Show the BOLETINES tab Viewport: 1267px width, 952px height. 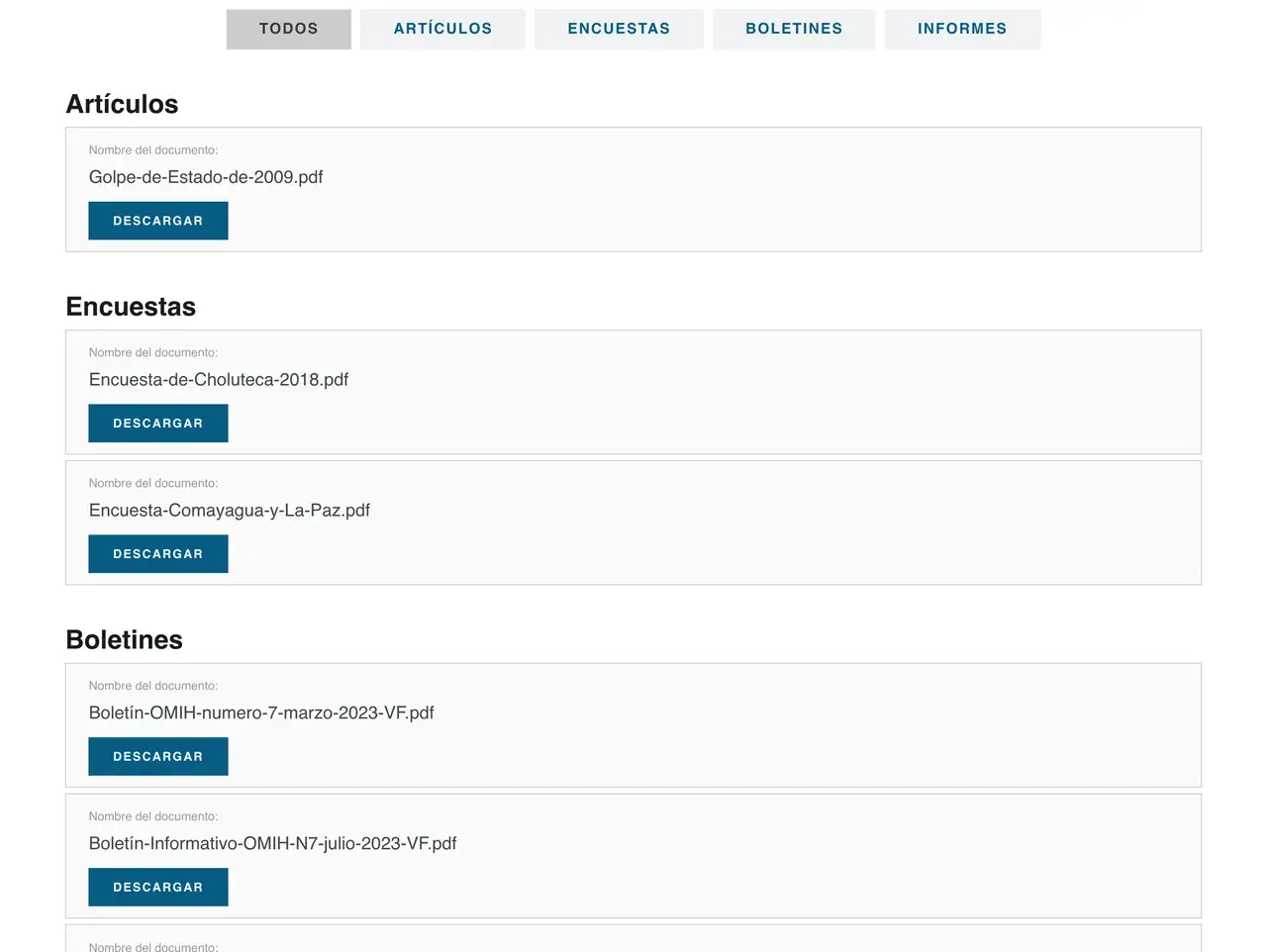(x=794, y=29)
